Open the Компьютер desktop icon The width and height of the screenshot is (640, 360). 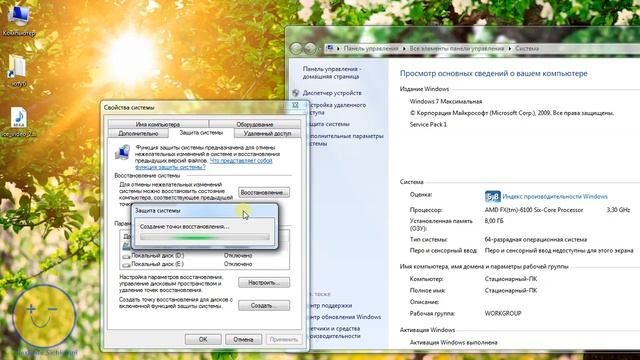[x=19, y=19]
